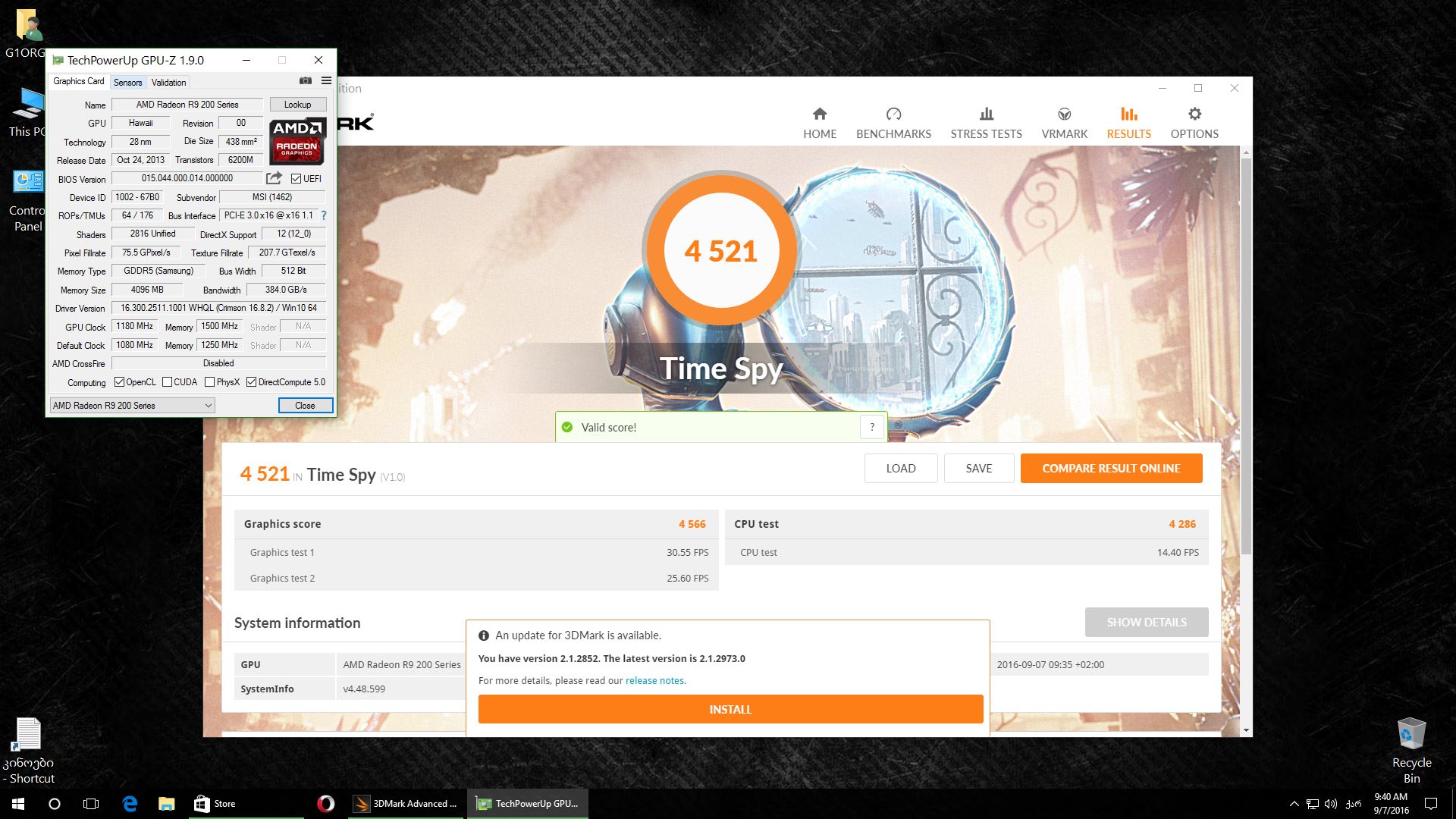The width and height of the screenshot is (1456, 819).
Task: Toggle the OpenCL checkbox
Action: (119, 382)
